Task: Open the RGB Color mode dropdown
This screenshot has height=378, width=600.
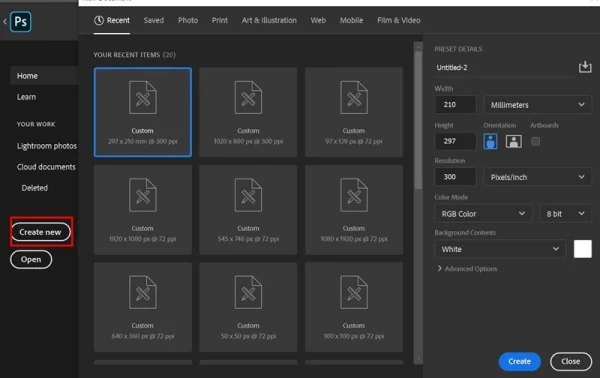Action: [x=483, y=213]
